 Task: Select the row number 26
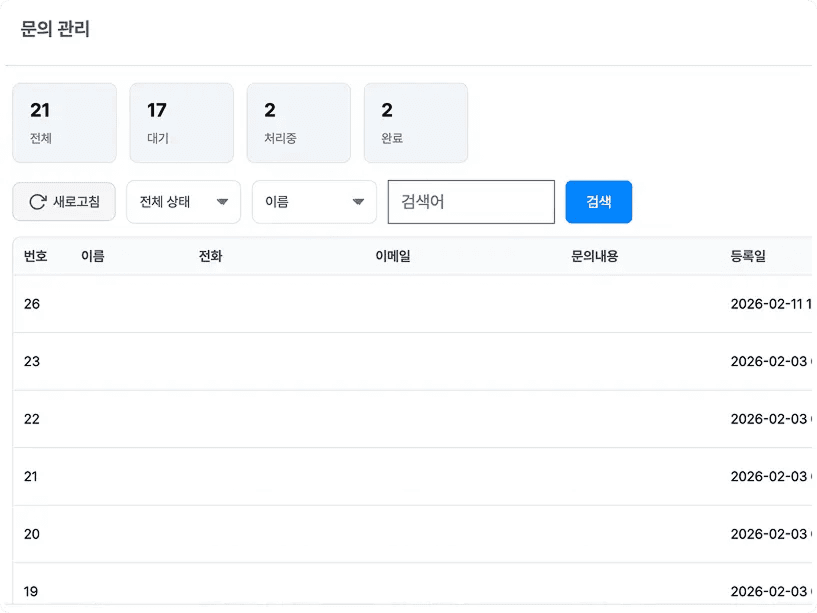[x=32, y=304]
